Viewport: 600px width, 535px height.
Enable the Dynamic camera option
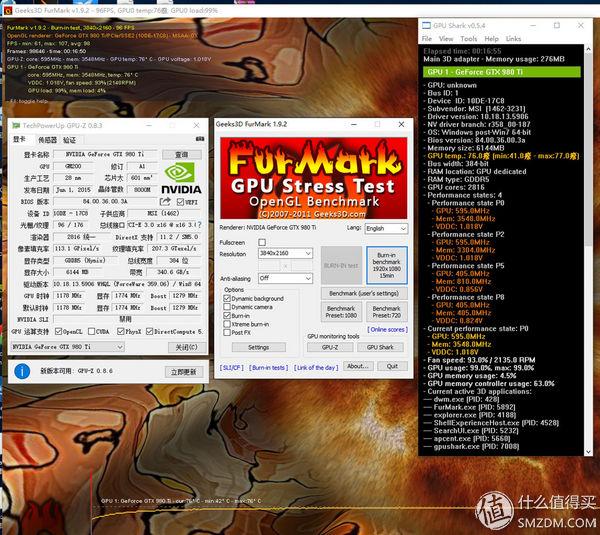(227, 307)
